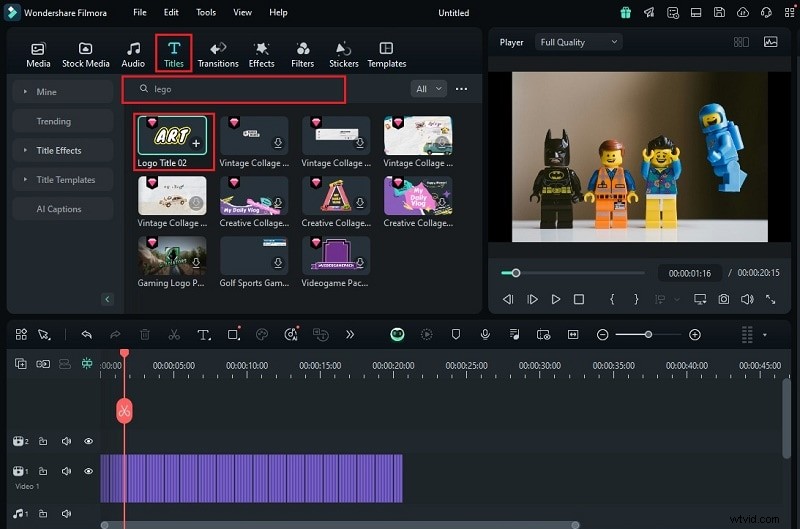Open the Filters tab
Viewport: 800px width, 529px height.
[303, 55]
